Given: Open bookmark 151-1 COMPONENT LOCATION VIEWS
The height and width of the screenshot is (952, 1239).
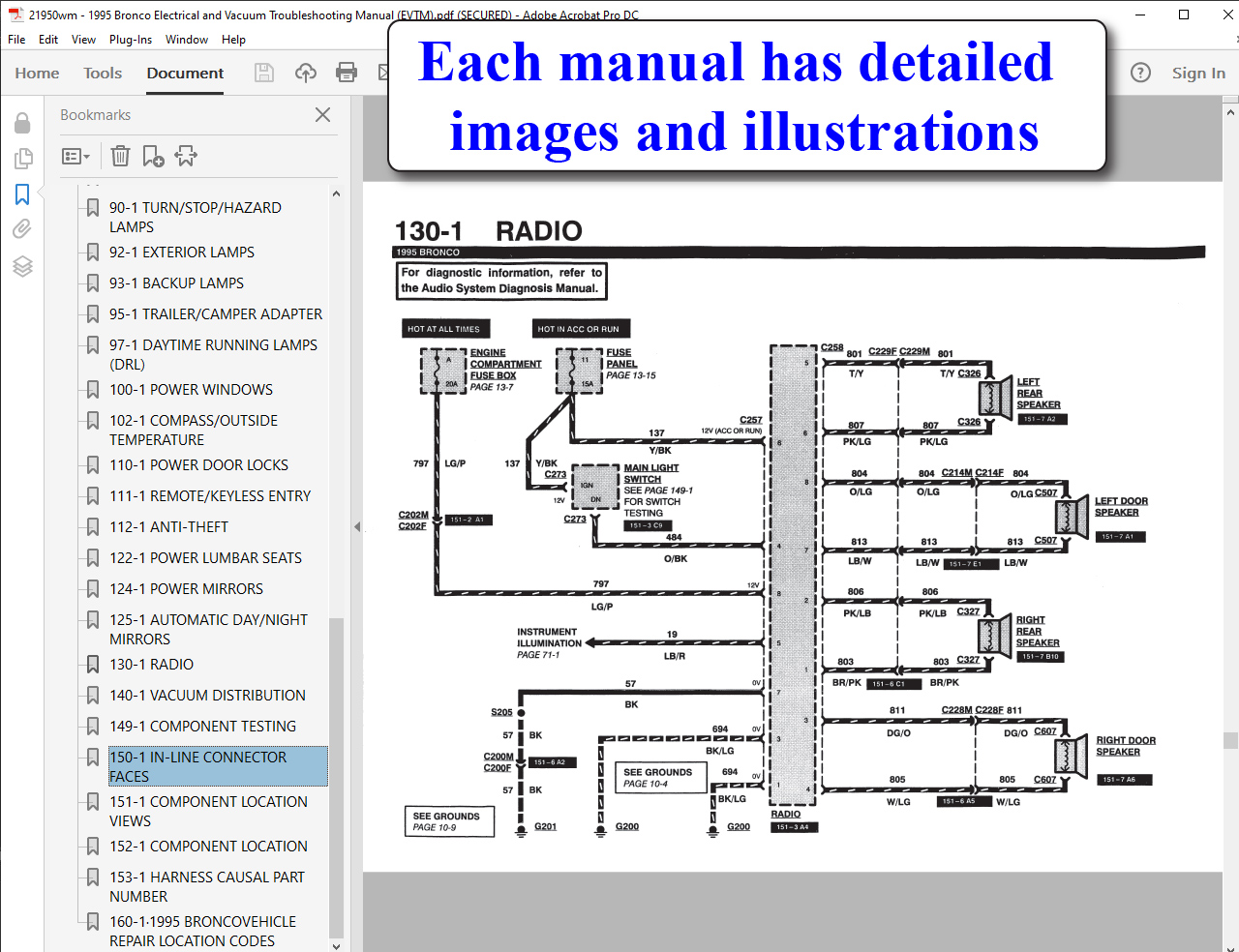Looking at the screenshot, I should point(208,811).
